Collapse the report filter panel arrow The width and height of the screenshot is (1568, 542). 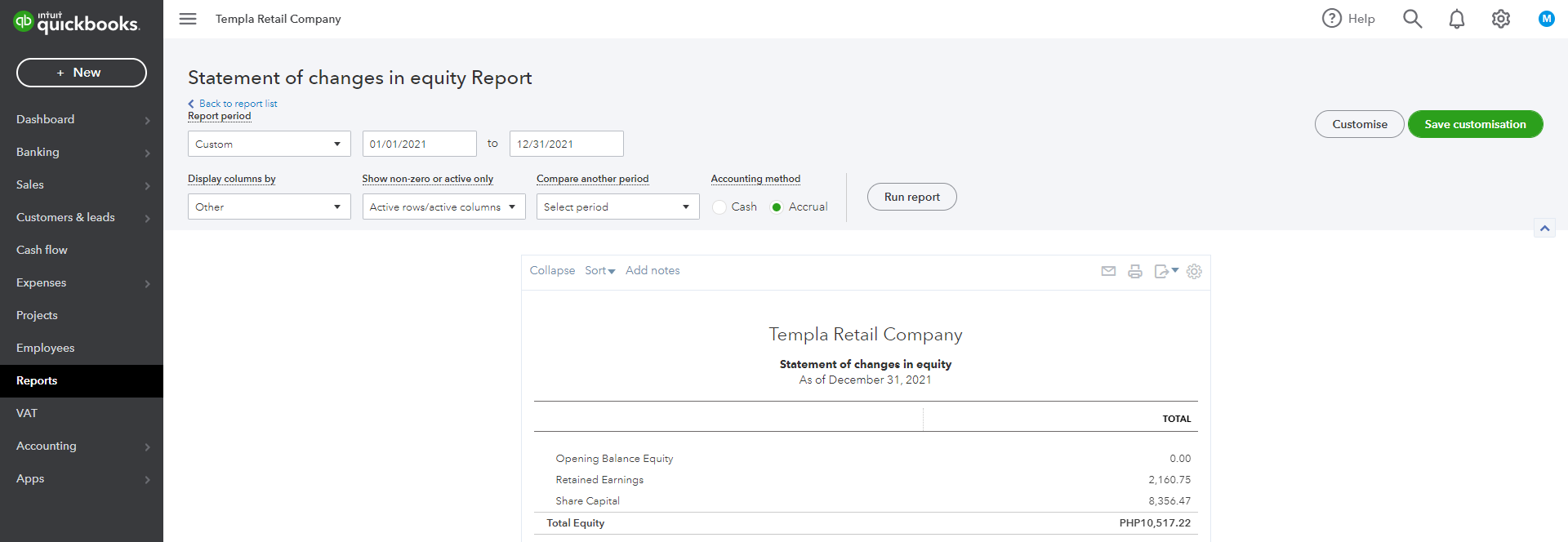click(x=1544, y=229)
